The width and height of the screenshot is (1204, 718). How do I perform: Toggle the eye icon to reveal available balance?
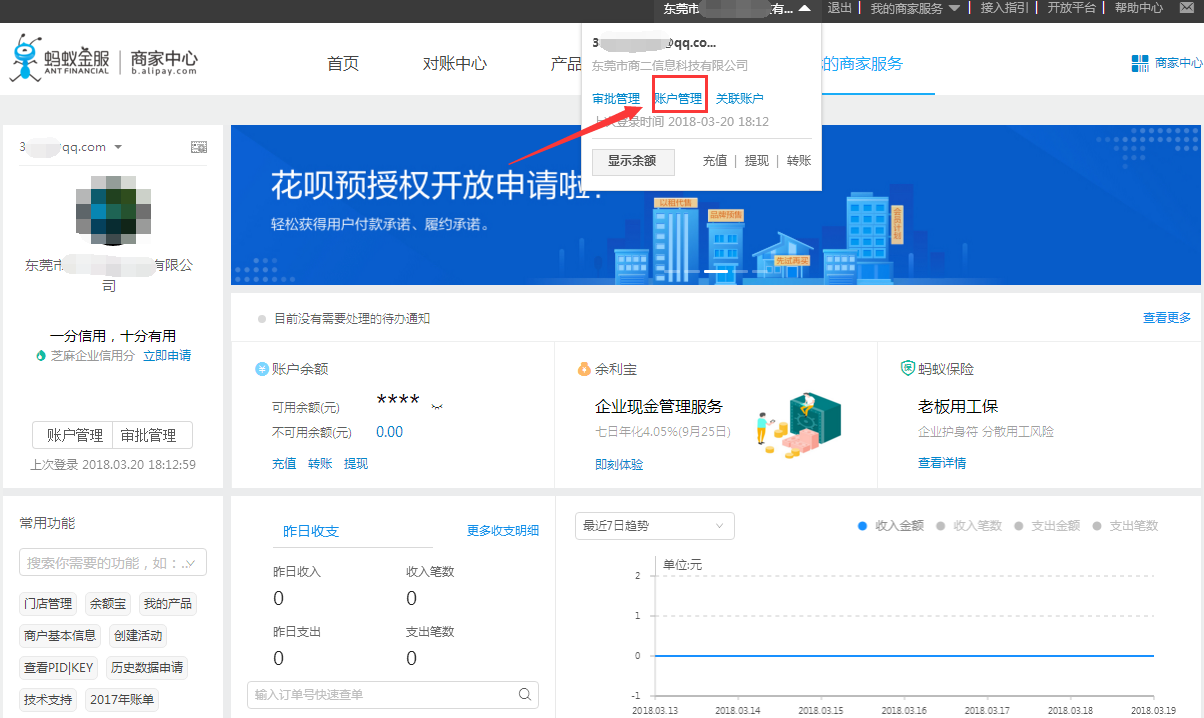coord(436,406)
